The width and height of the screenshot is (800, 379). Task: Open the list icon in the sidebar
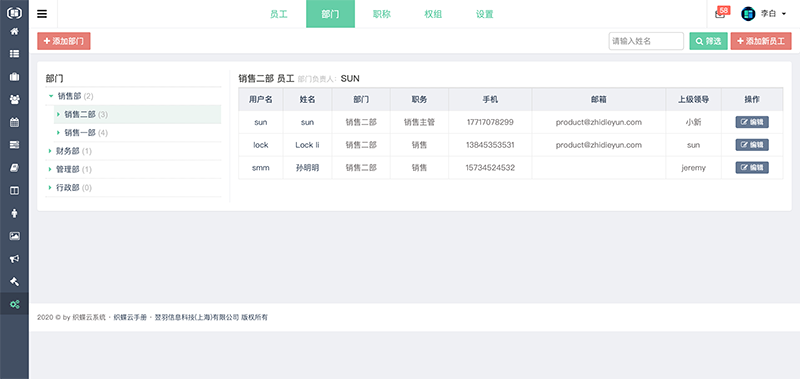coord(14,54)
